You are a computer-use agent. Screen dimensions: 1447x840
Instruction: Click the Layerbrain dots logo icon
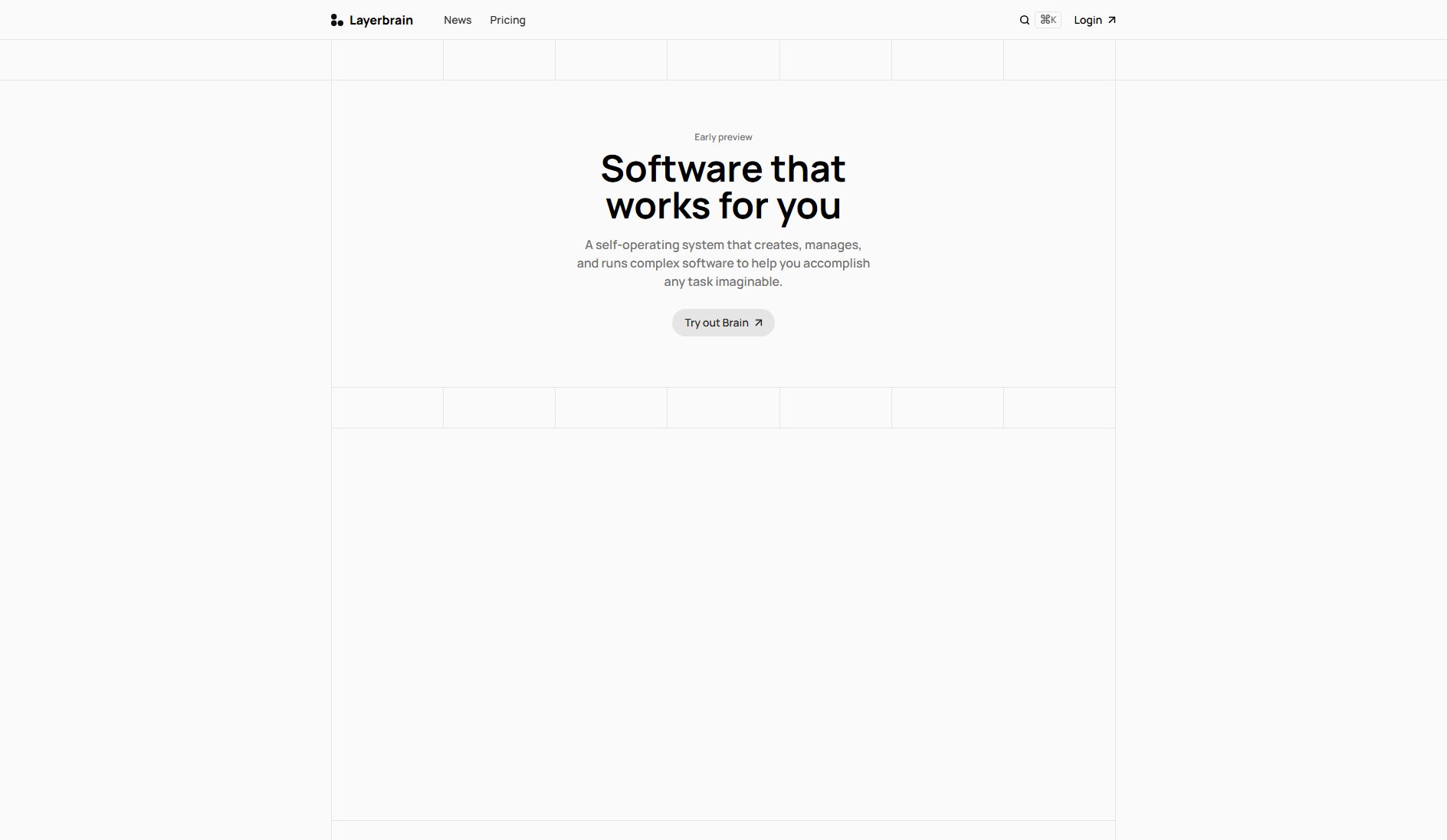[336, 20]
